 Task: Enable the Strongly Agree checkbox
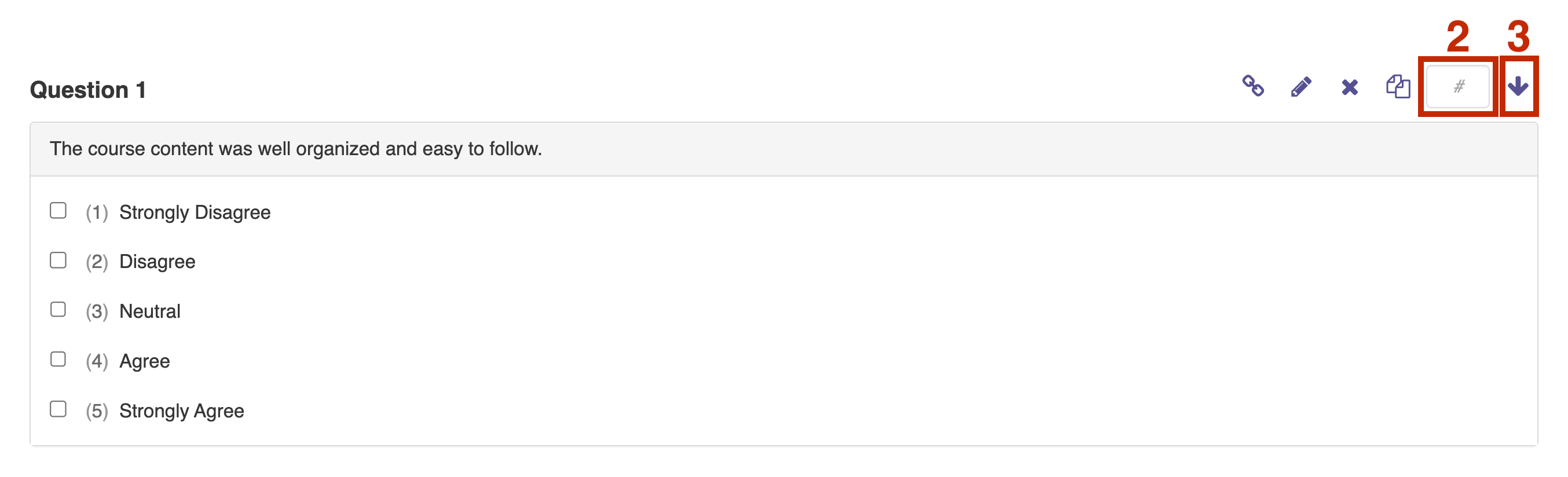pos(58,409)
